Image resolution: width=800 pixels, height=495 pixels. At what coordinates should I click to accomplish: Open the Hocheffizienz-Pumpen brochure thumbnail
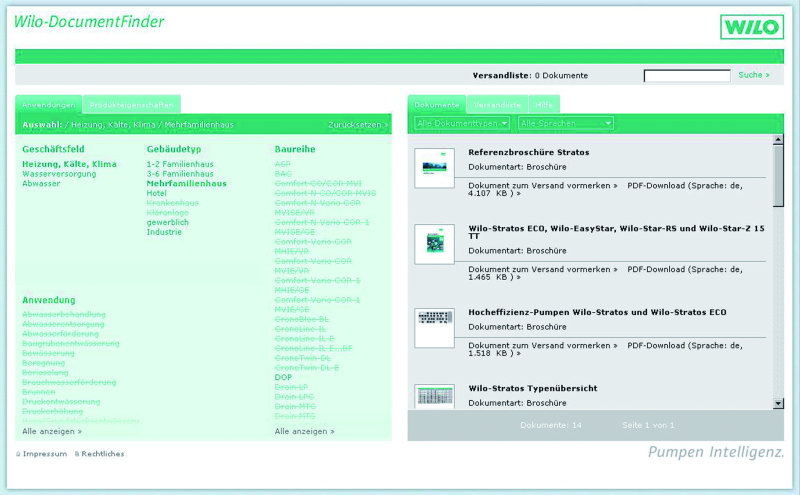tap(434, 328)
